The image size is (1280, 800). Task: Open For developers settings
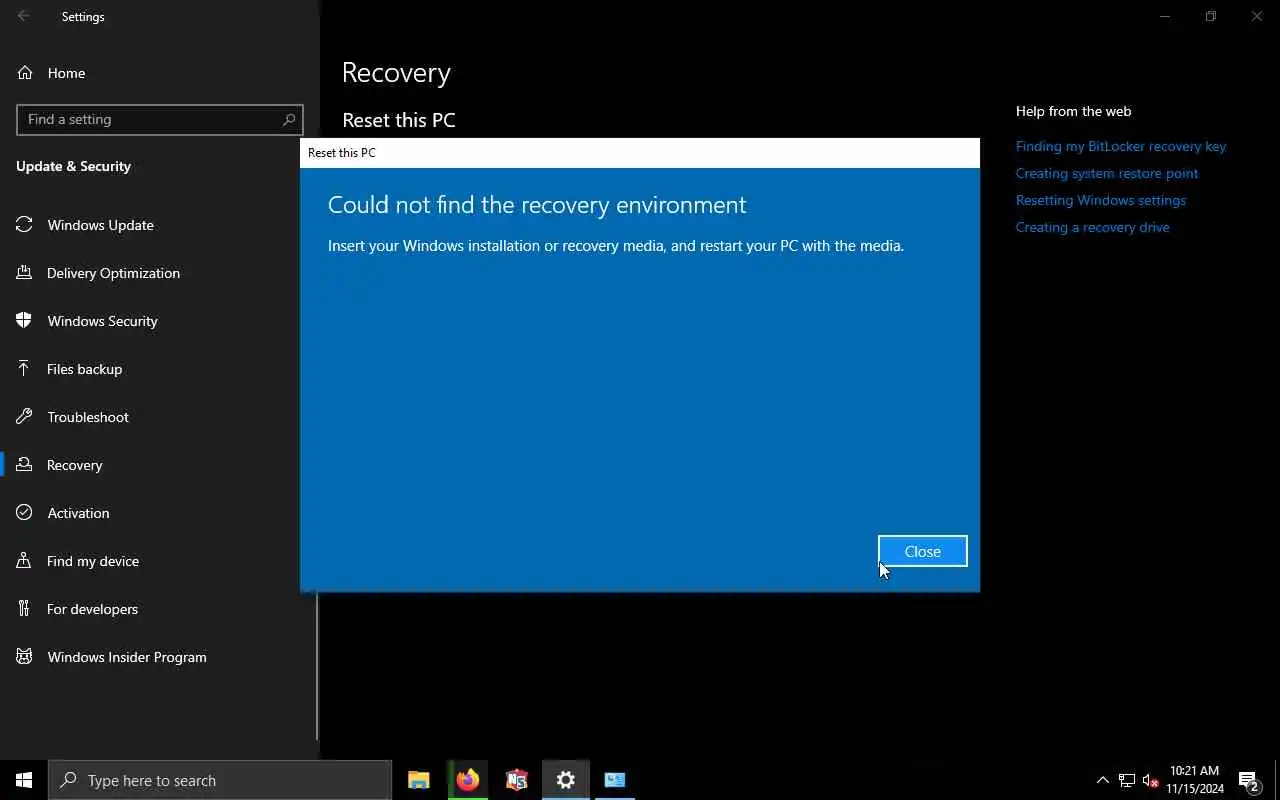point(160,609)
